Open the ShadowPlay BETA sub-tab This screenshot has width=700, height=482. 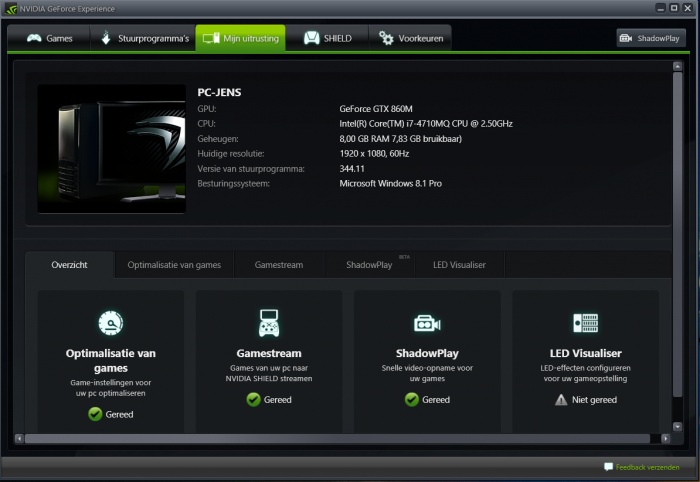pos(370,265)
